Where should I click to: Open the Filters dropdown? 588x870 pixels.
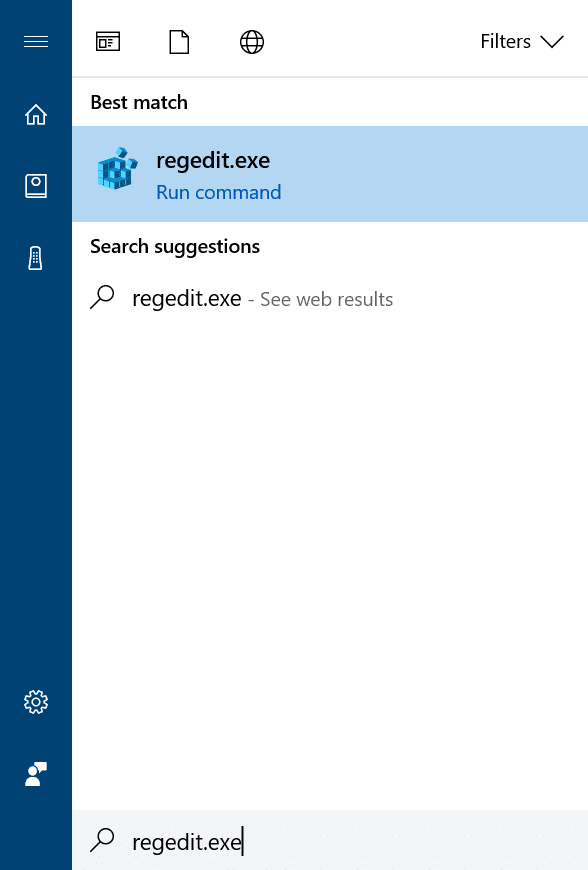505,41
